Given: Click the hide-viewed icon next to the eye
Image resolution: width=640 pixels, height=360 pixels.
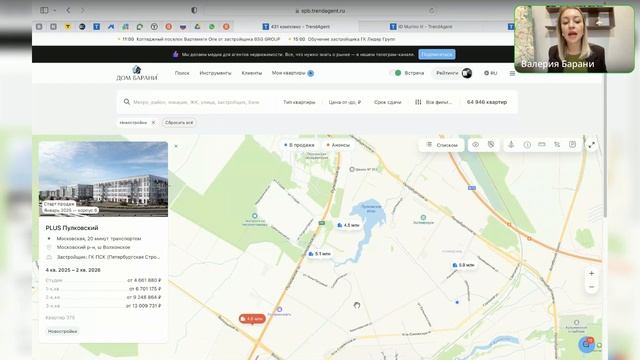Looking at the screenshot, I should [x=491, y=144].
